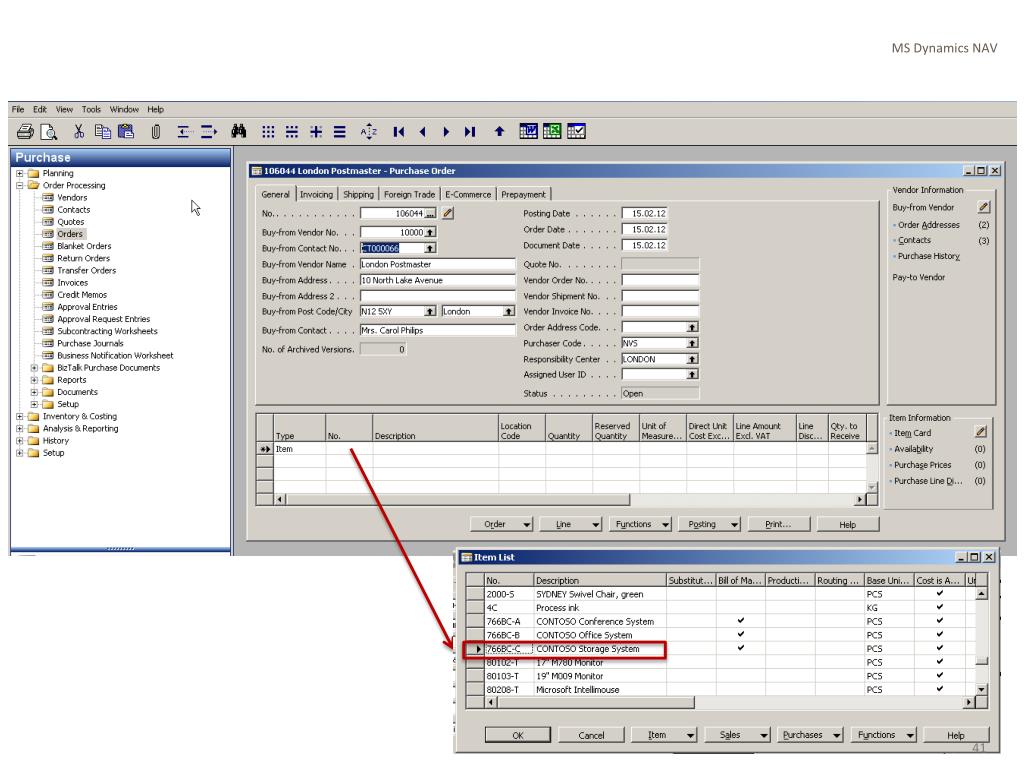Expand the Reports folder
This screenshot has width=1024, height=768.
(34, 380)
